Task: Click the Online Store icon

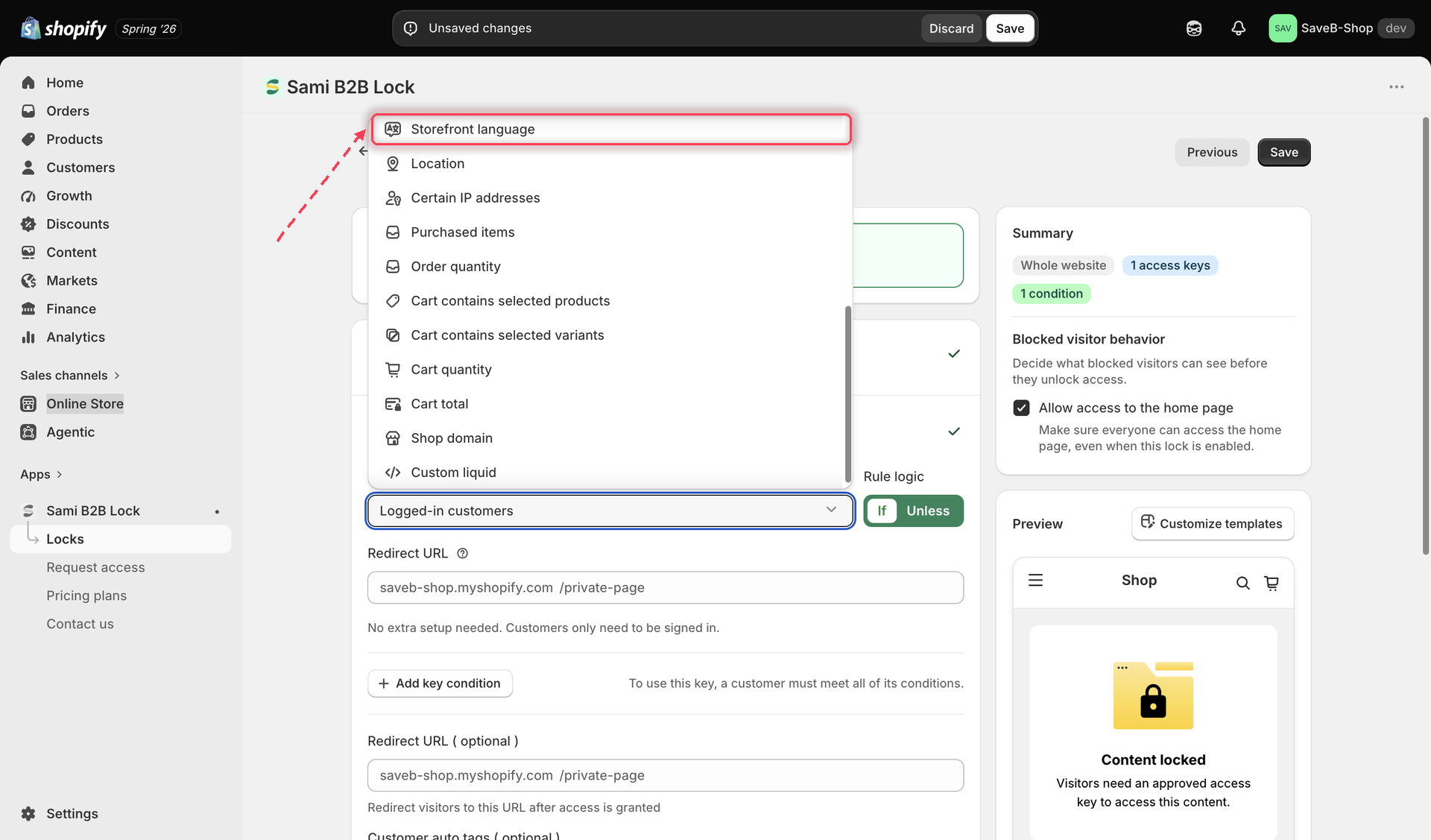Action: point(28,404)
